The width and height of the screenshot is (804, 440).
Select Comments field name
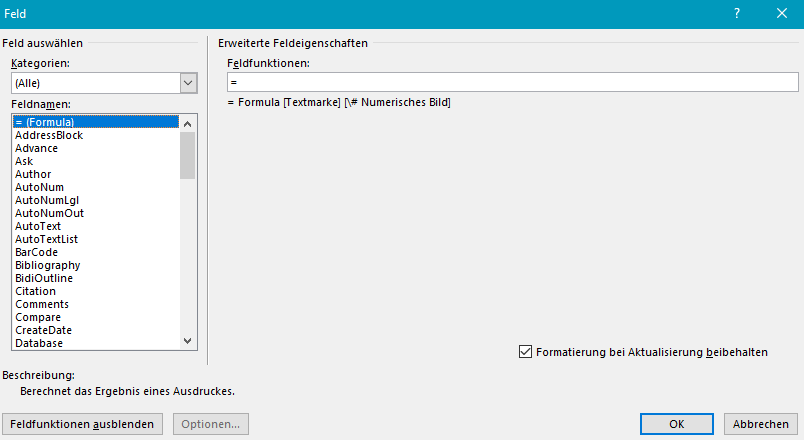(96, 304)
